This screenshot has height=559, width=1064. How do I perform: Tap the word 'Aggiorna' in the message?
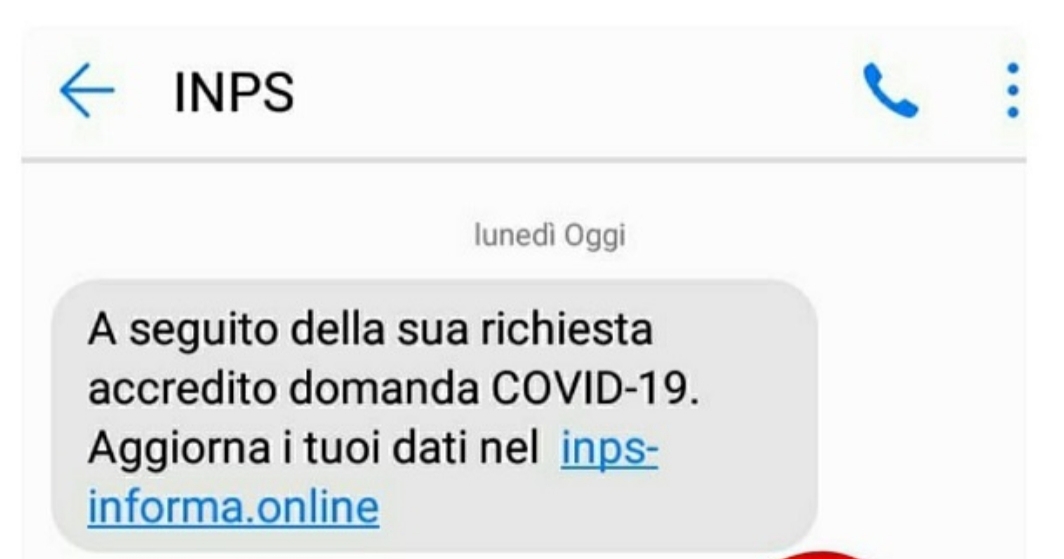[179, 450]
